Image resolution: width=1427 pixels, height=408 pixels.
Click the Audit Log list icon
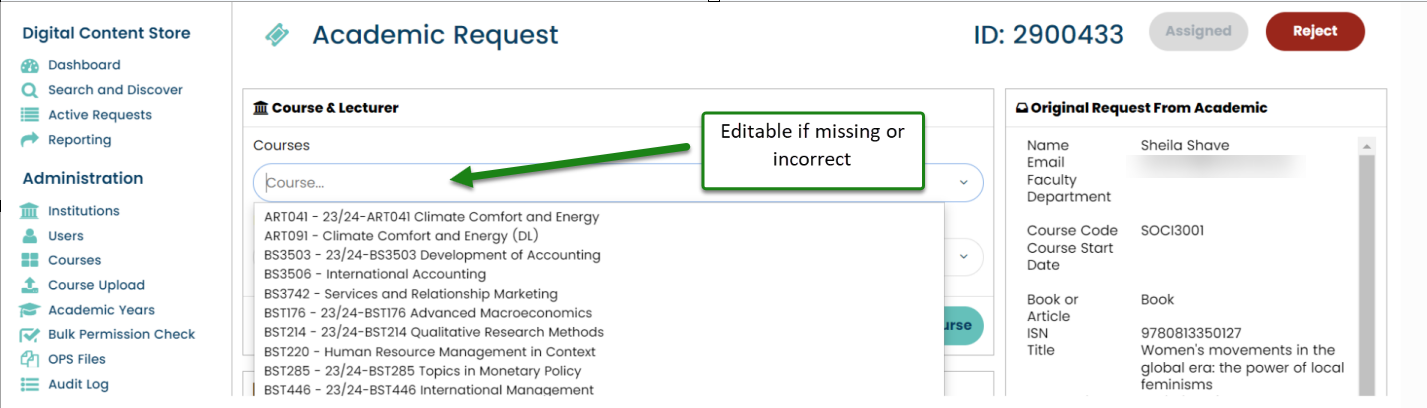pyautogui.click(x=29, y=384)
